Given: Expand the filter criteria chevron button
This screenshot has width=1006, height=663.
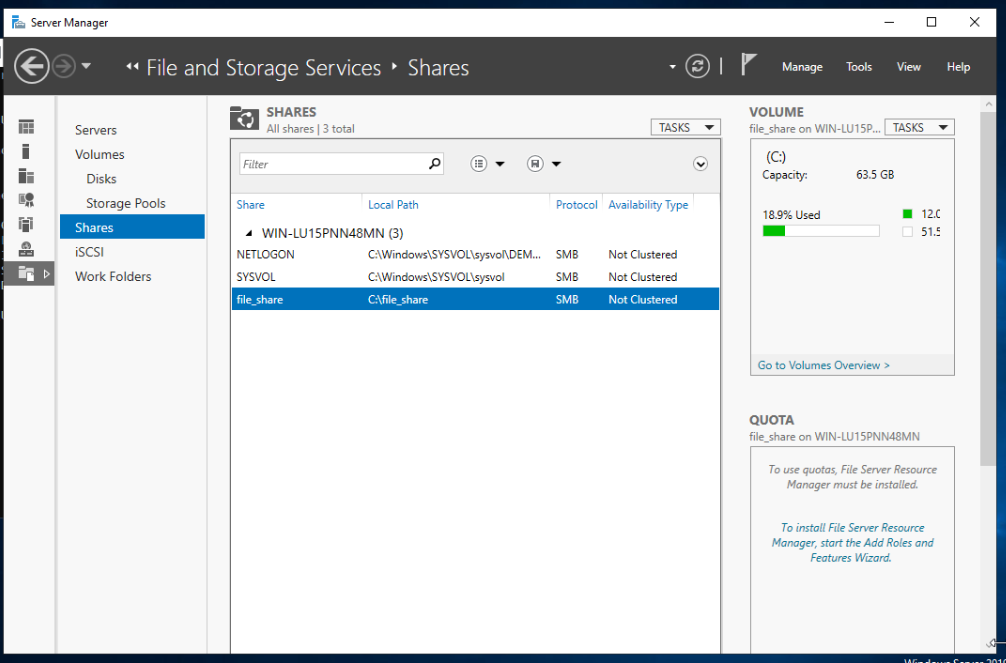Looking at the screenshot, I should click(x=700, y=164).
